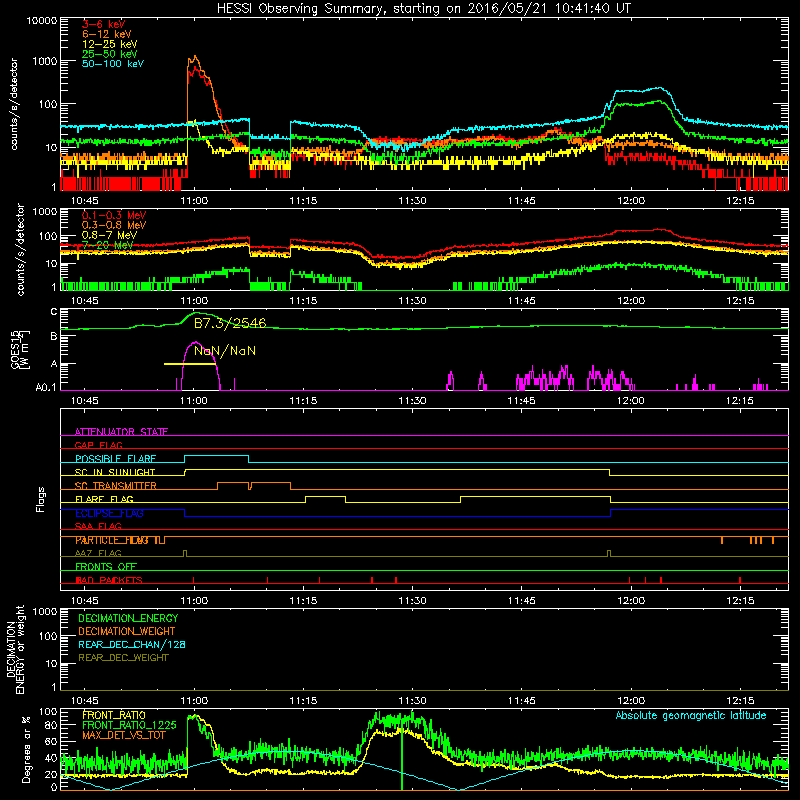Select the 6-12 keV legend label
The width and height of the screenshot is (800, 800).
point(107,34)
